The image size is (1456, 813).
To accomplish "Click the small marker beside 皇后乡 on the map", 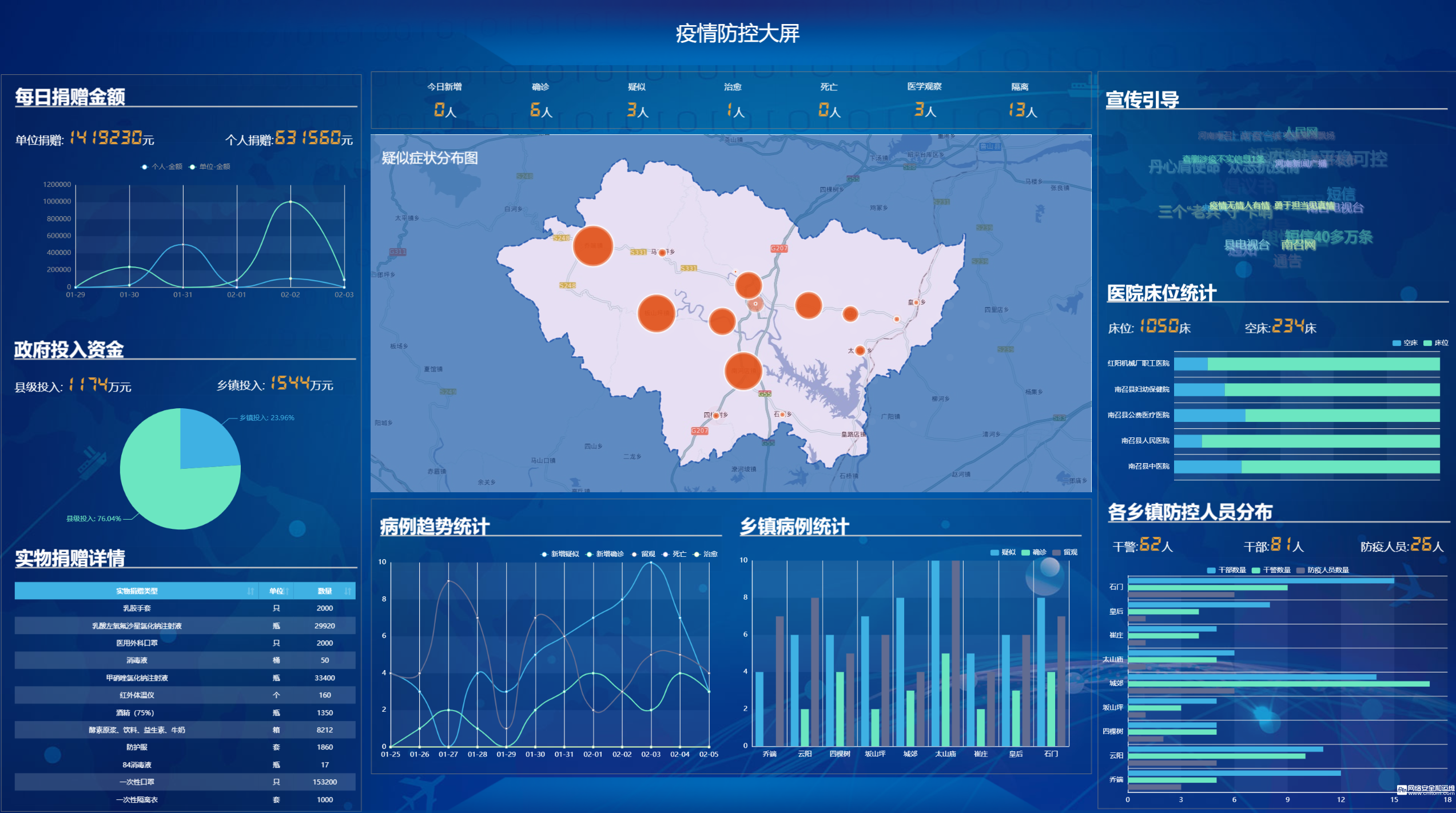I will [x=916, y=302].
